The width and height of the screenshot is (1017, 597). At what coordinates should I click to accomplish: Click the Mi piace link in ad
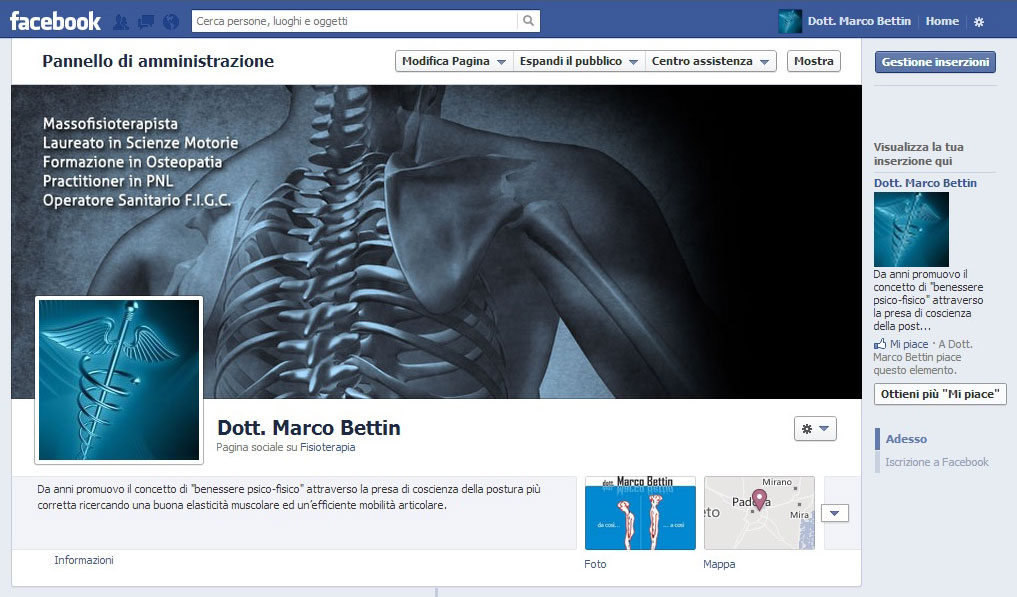tap(909, 344)
